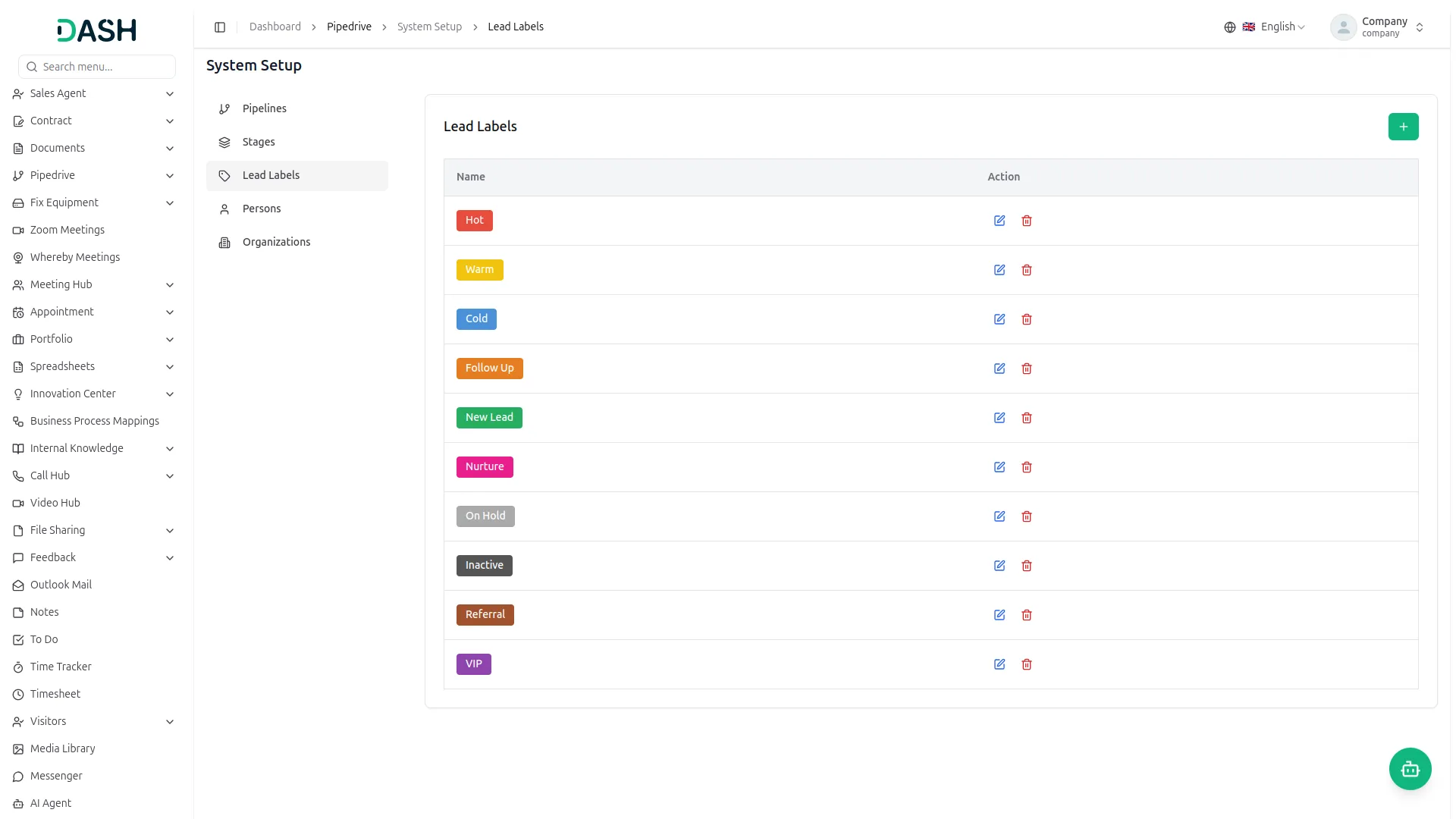This screenshot has width=1456, height=819.
Task: Expand the Contract menu
Action: point(94,121)
